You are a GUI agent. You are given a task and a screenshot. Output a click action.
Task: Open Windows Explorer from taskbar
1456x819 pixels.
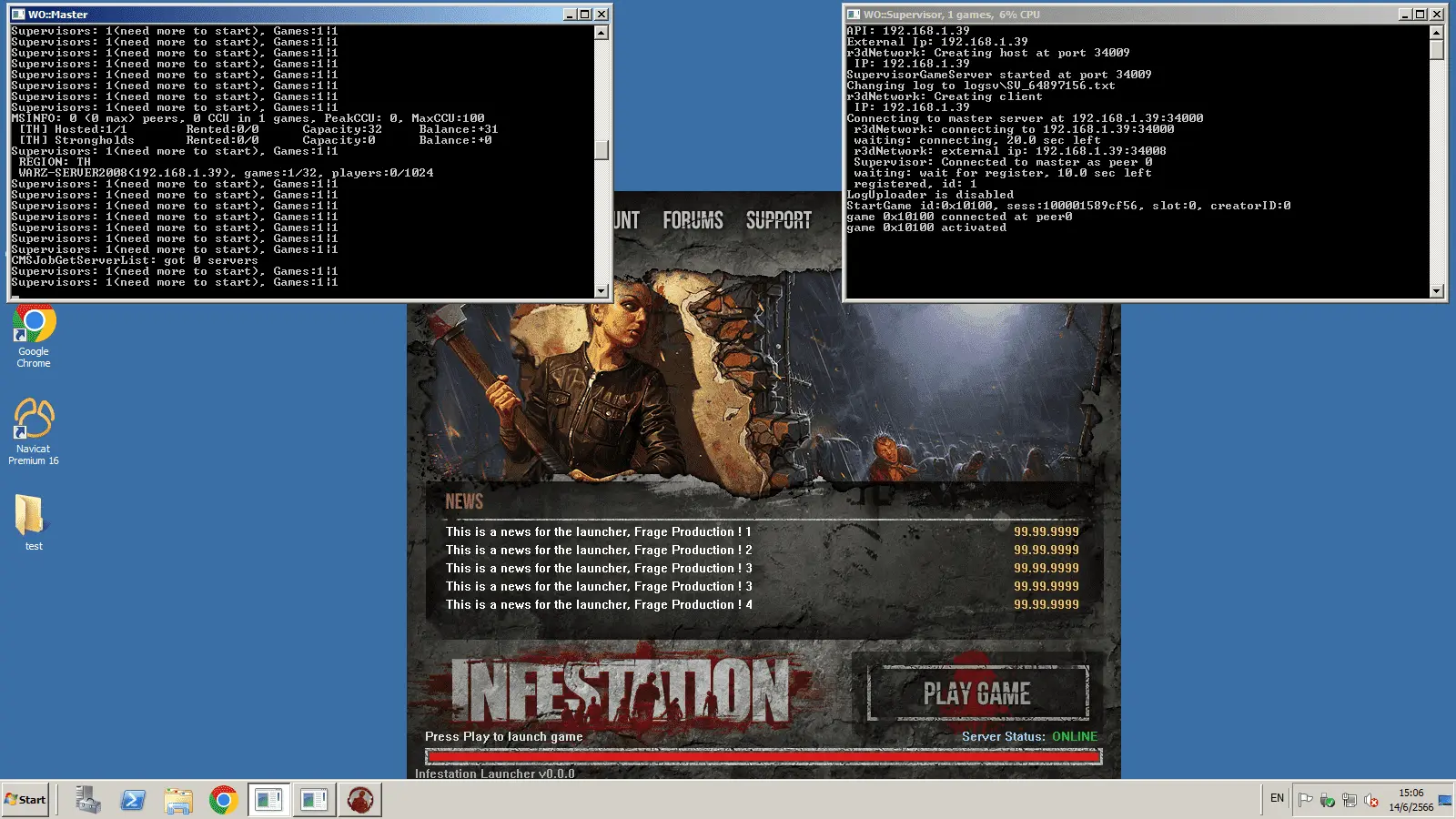coord(178,800)
